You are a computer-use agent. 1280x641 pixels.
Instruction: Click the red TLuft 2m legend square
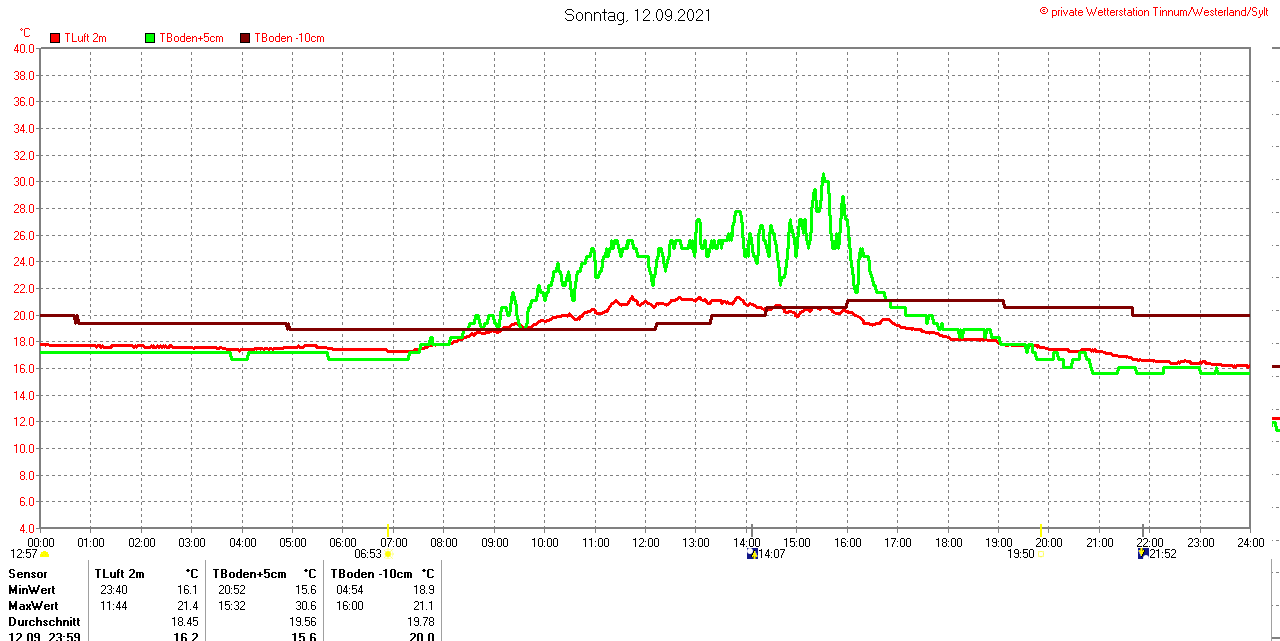(55, 38)
